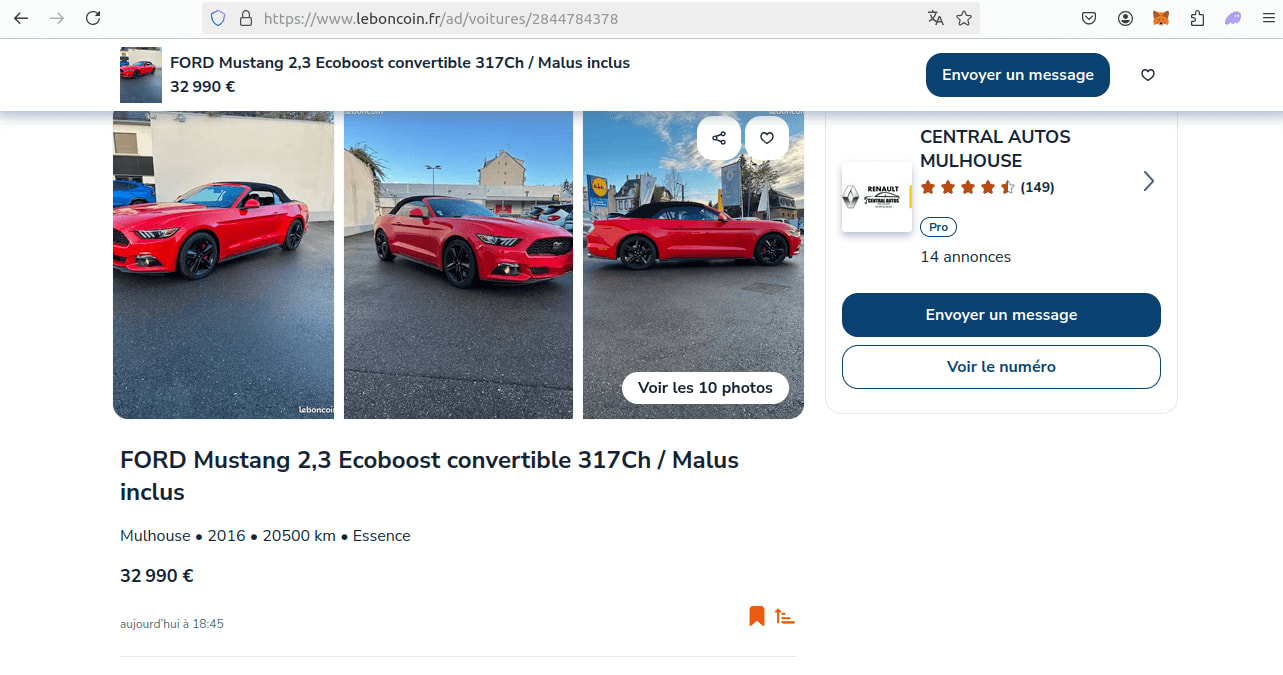Focus the URL address bar
The image size is (1283, 675).
pos(590,18)
